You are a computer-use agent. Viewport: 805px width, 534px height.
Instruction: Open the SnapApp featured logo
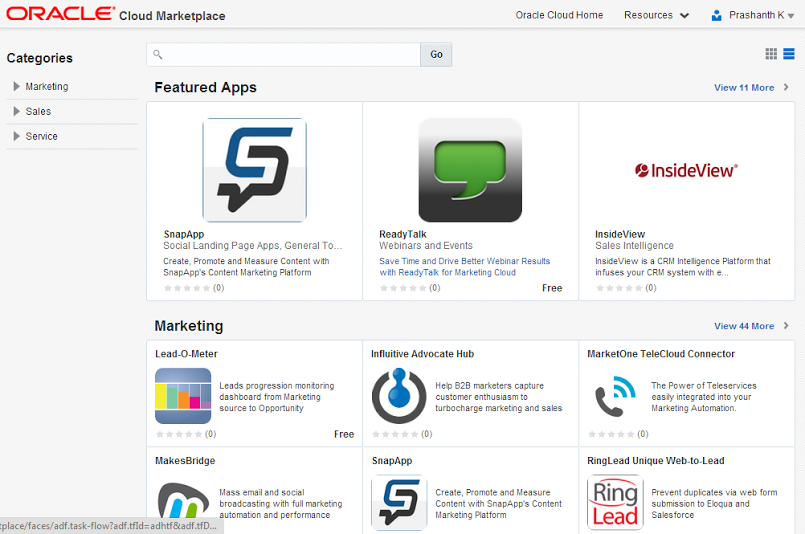(x=255, y=170)
